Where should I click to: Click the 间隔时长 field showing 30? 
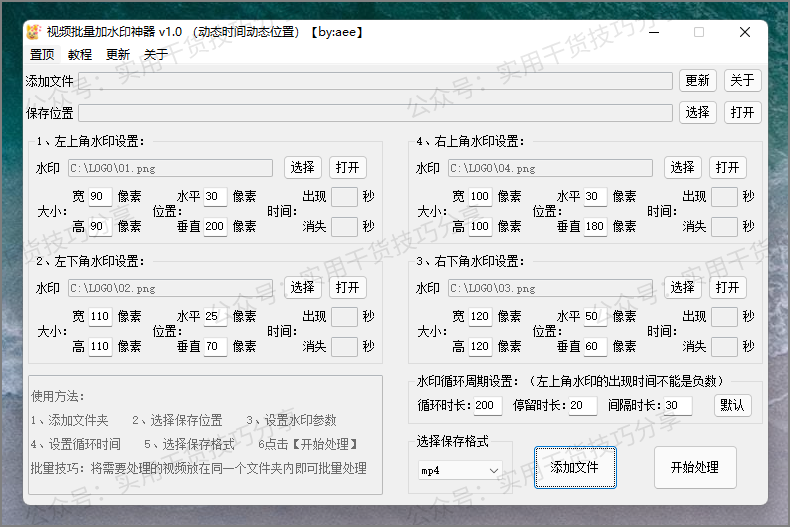tap(678, 405)
